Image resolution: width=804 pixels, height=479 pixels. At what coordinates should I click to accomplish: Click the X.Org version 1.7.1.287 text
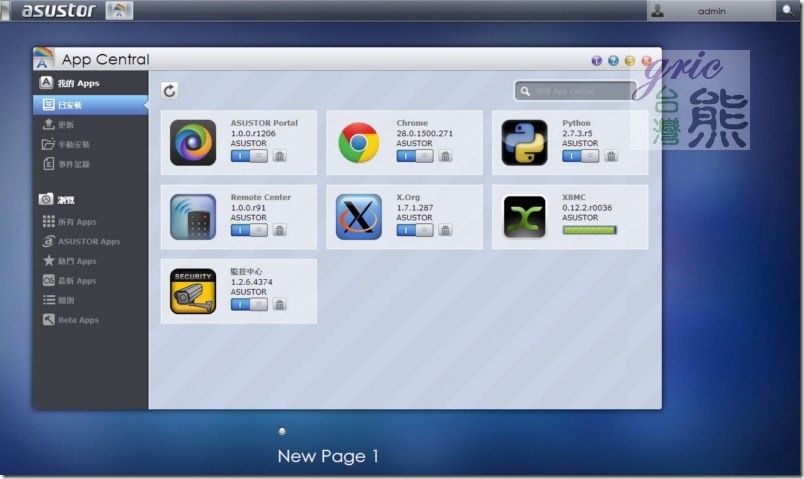point(414,208)
